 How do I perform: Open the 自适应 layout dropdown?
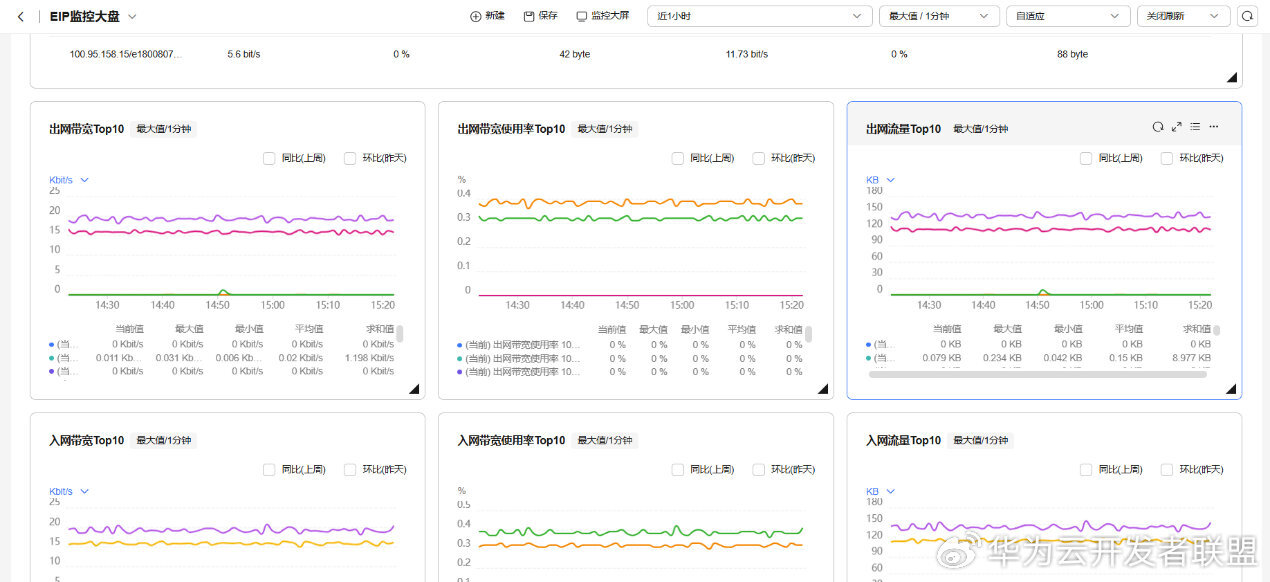[1069, 16]
